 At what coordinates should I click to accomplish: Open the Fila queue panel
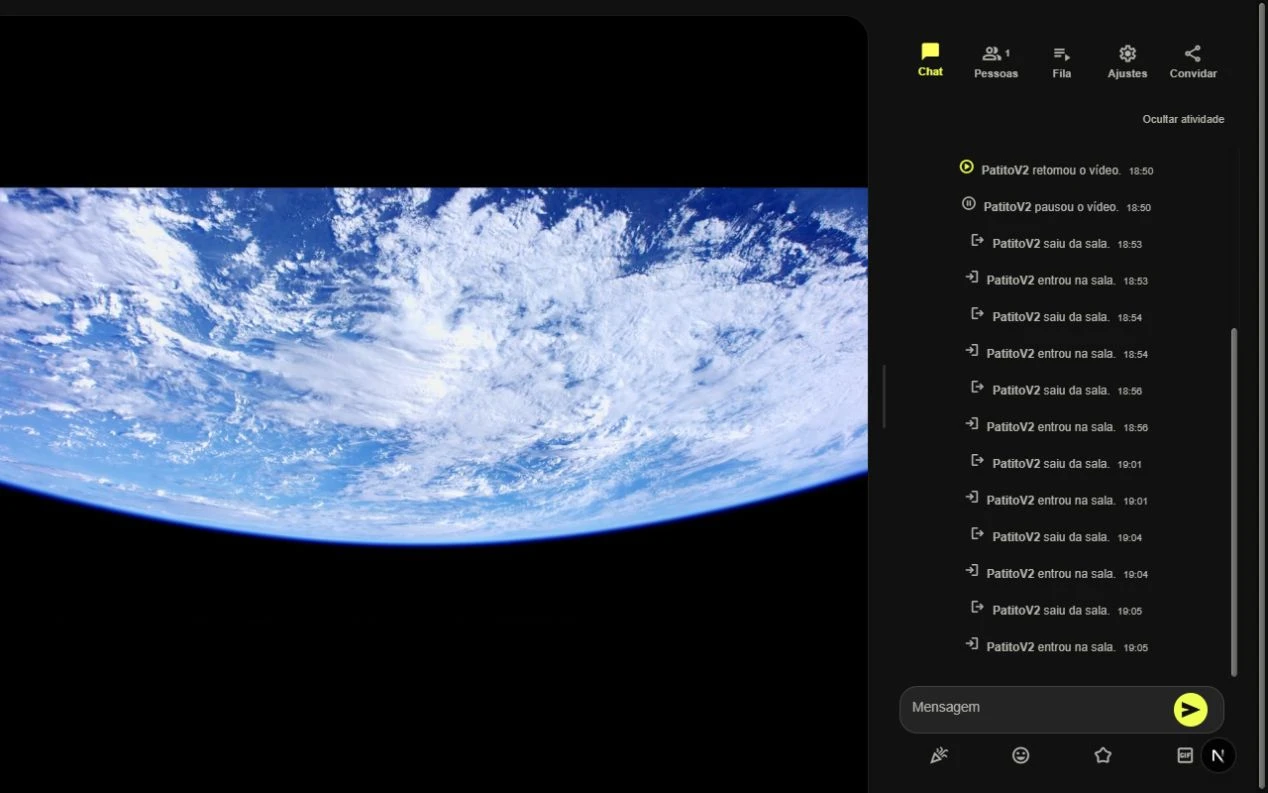click(x=1062, y=62)
